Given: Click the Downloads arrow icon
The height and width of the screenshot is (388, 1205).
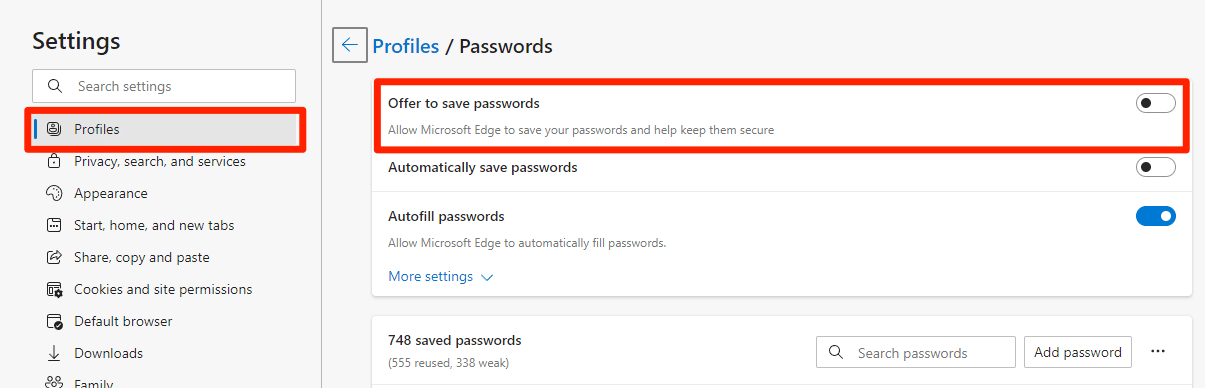Looking at the screenshot, I should 55,353.
